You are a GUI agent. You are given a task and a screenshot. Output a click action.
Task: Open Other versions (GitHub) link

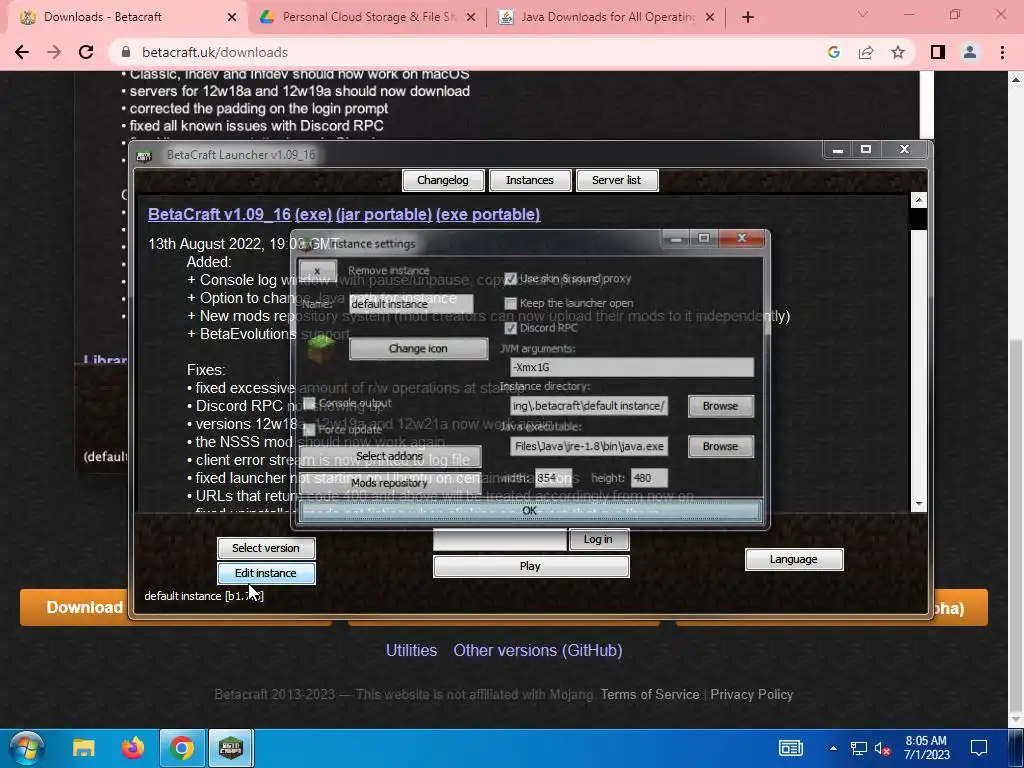click(x=538, y=650)
